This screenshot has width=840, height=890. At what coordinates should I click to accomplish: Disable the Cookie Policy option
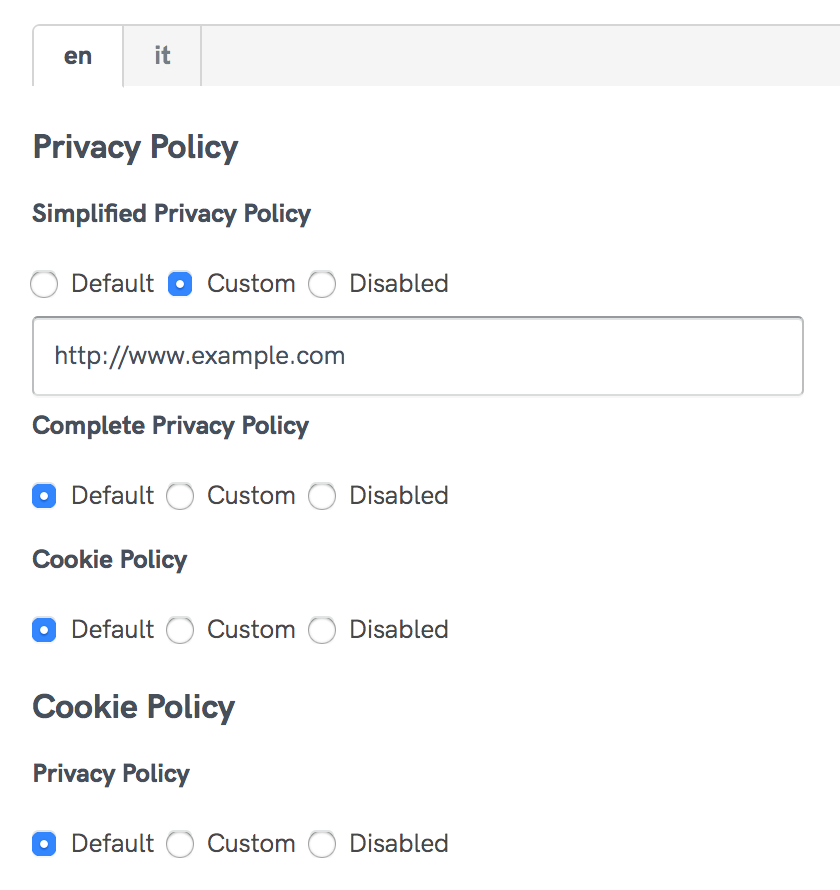[x=322, y=629]
